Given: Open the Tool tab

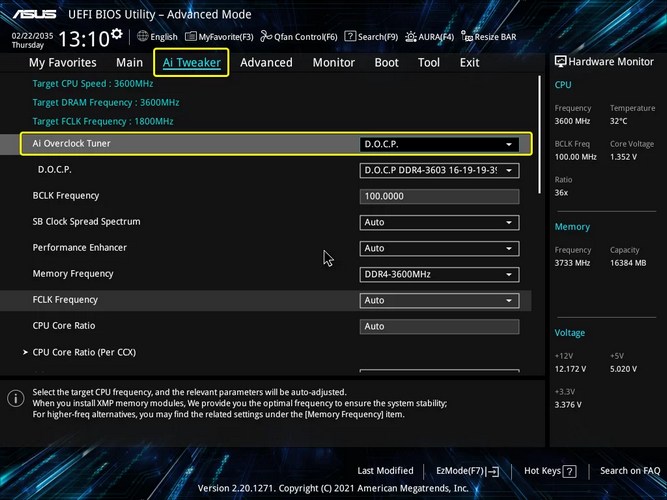Looking at the screenshot, I should click(429, 63).
